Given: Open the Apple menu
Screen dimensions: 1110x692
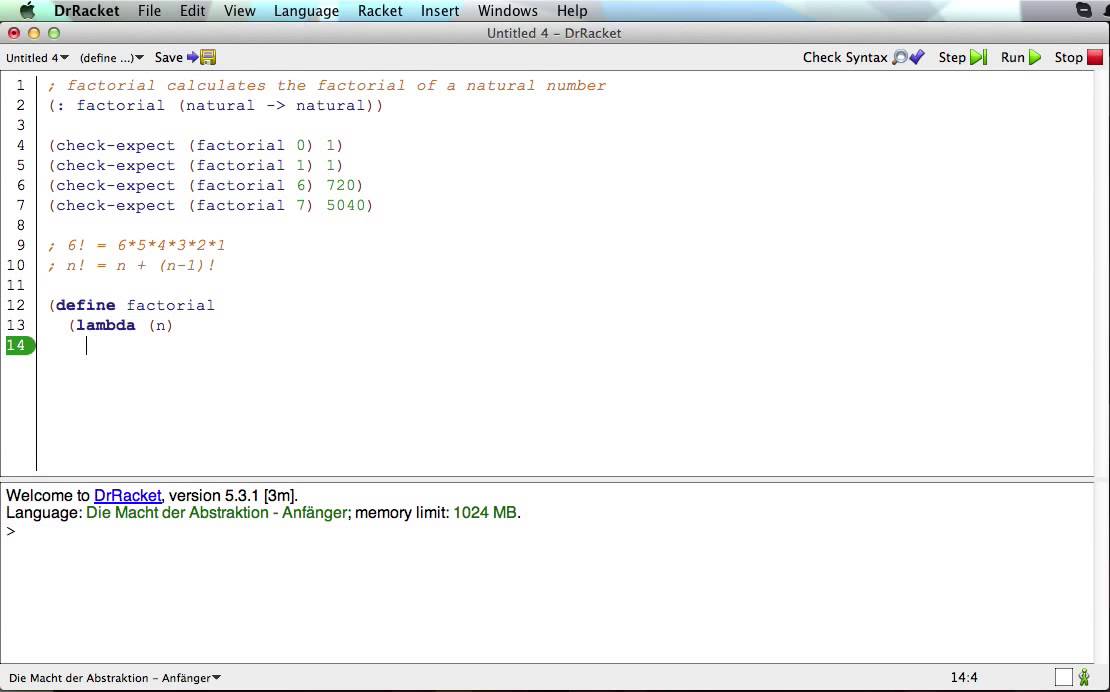Looking at the screenshot, I should (27, 11).
